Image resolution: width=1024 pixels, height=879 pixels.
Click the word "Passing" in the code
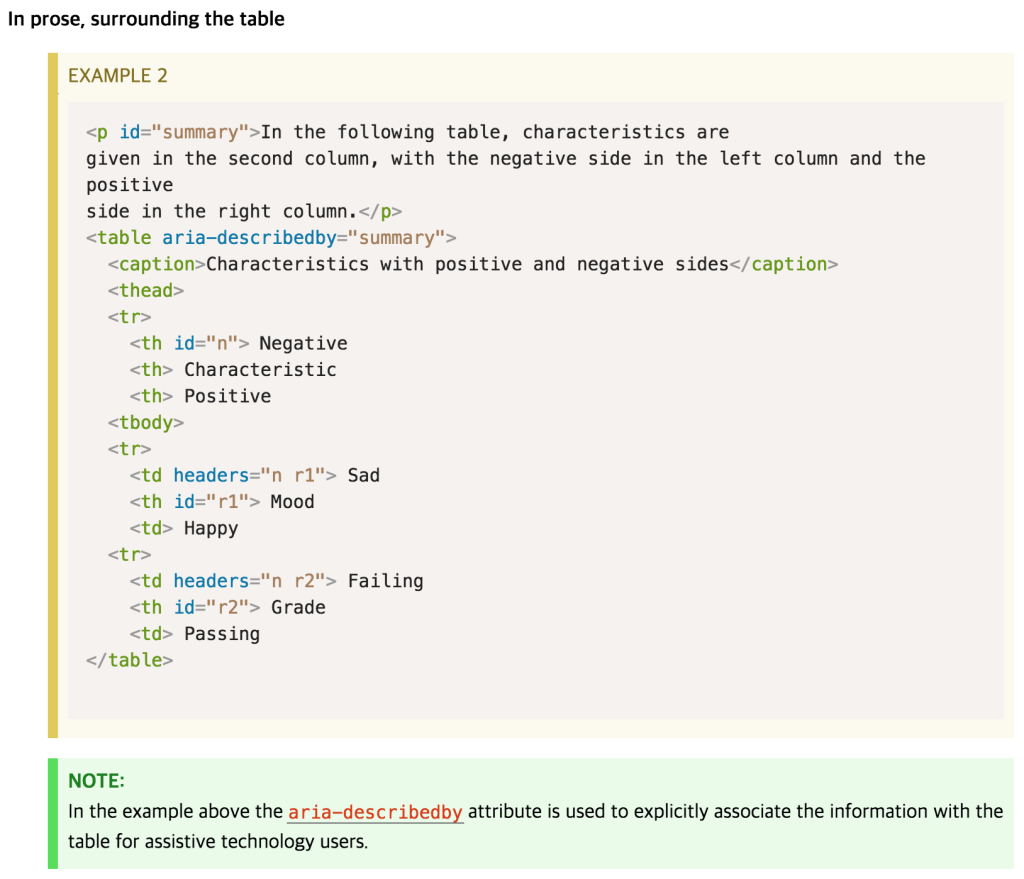[x=222, y=634]
